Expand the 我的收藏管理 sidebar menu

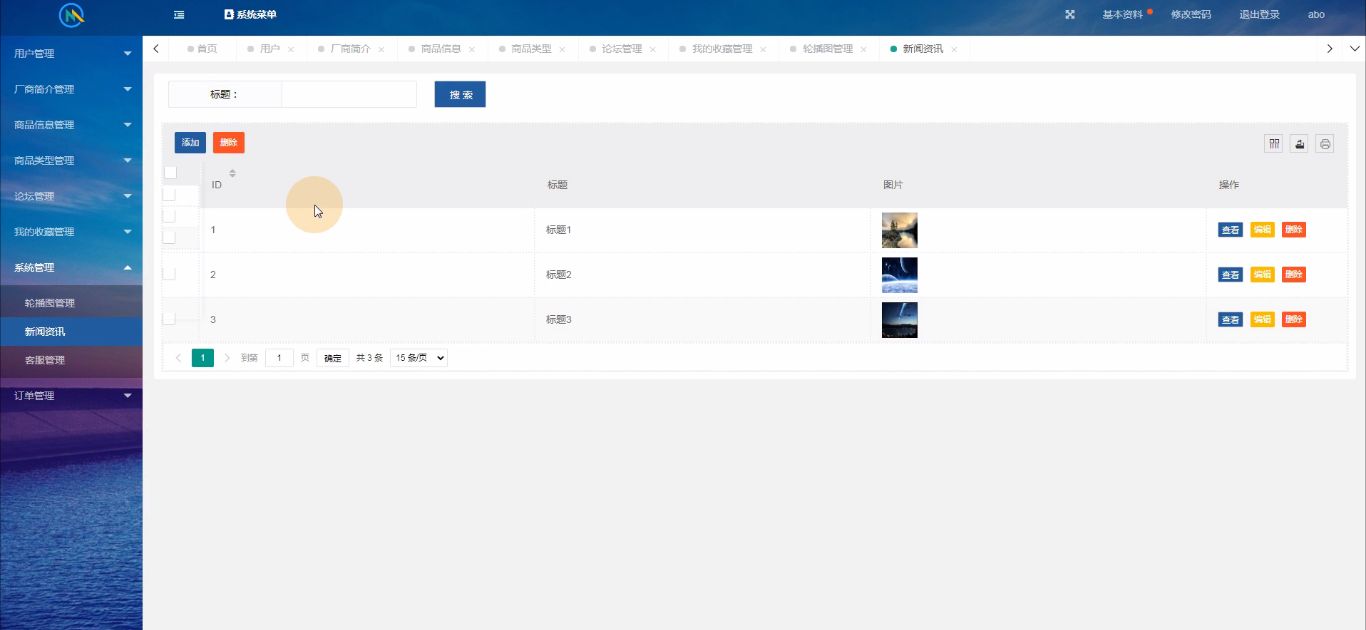[x=71, y=232]
